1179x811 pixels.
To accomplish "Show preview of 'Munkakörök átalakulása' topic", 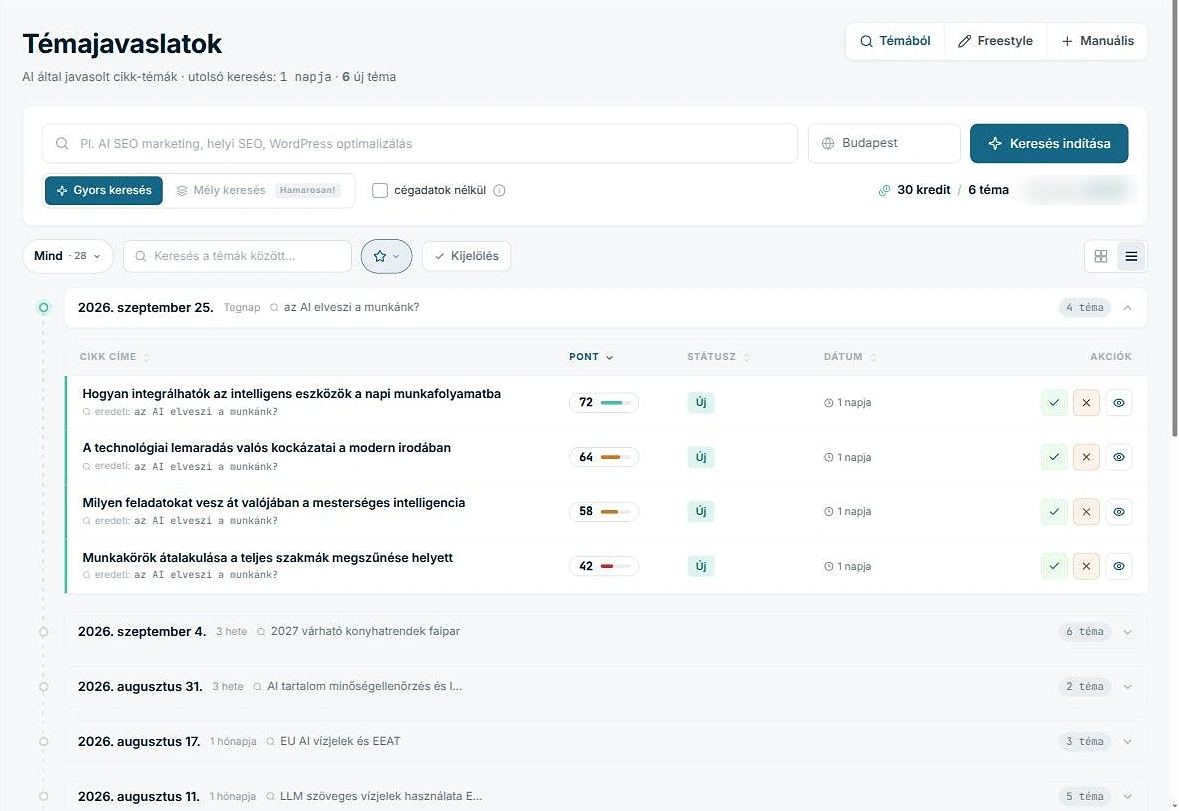I will click(1119, 566).
